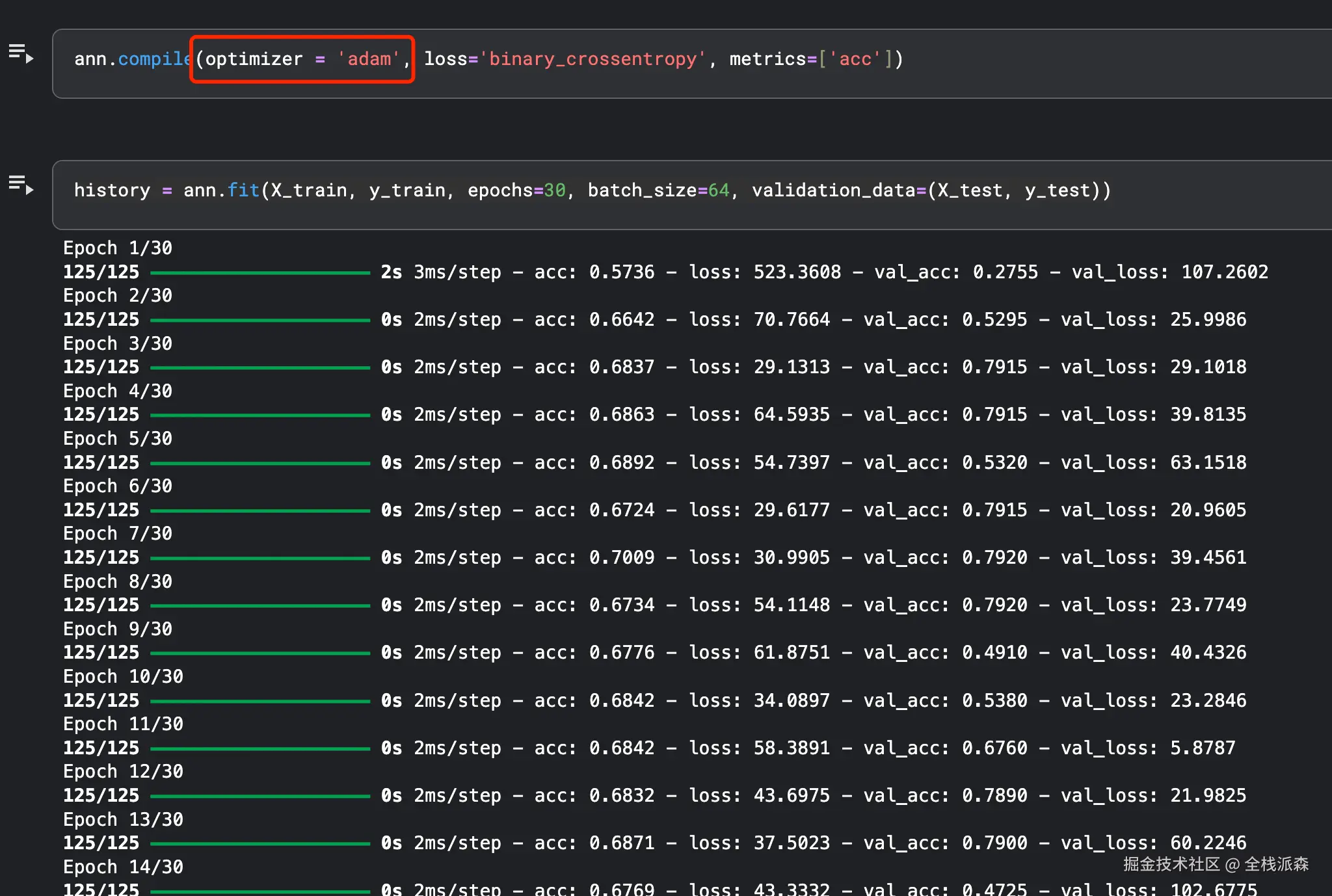Click the Epoch 11/30 progress bar

click(260, 748)
